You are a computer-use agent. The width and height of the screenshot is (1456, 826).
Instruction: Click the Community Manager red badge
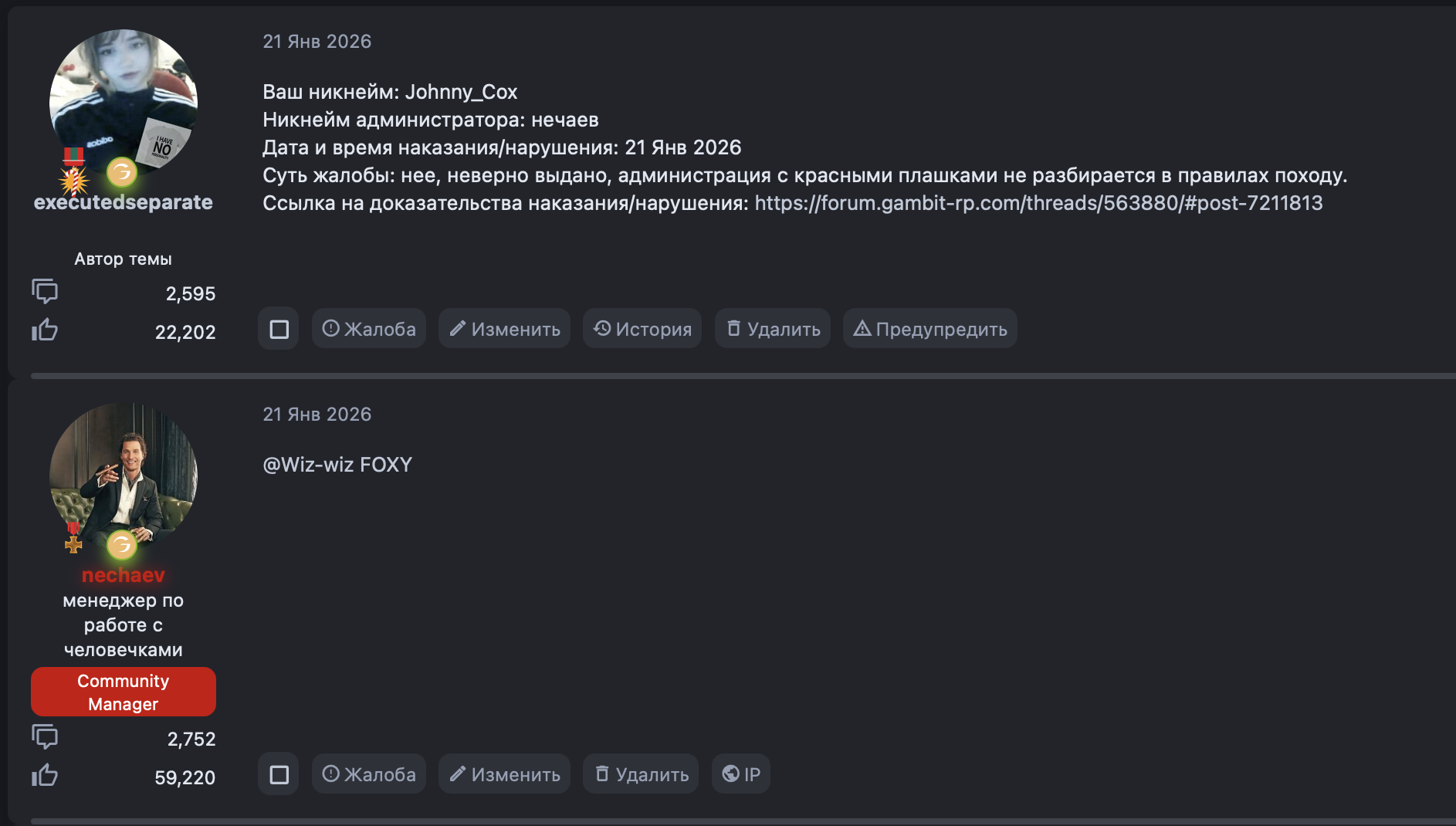click(124, 692)
